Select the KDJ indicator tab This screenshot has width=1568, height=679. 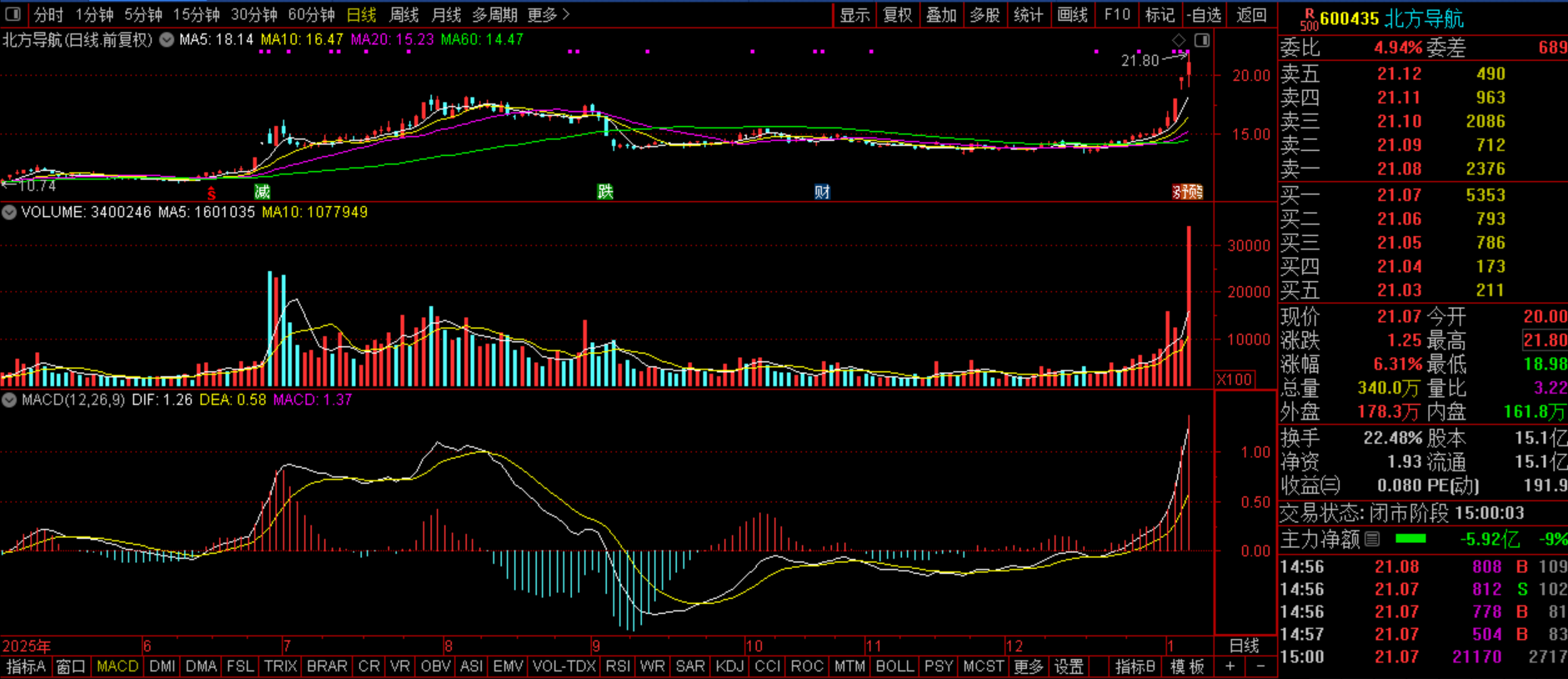coord(729,666)
